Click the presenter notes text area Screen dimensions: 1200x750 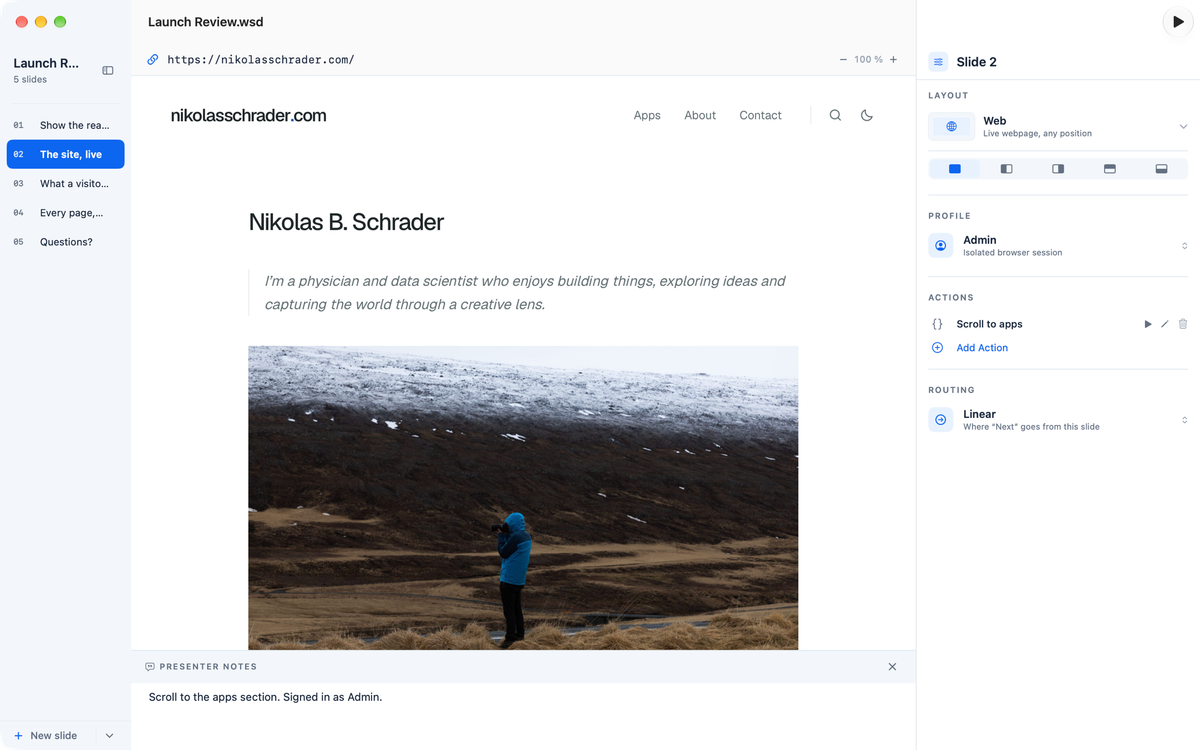tap(523, 716)
